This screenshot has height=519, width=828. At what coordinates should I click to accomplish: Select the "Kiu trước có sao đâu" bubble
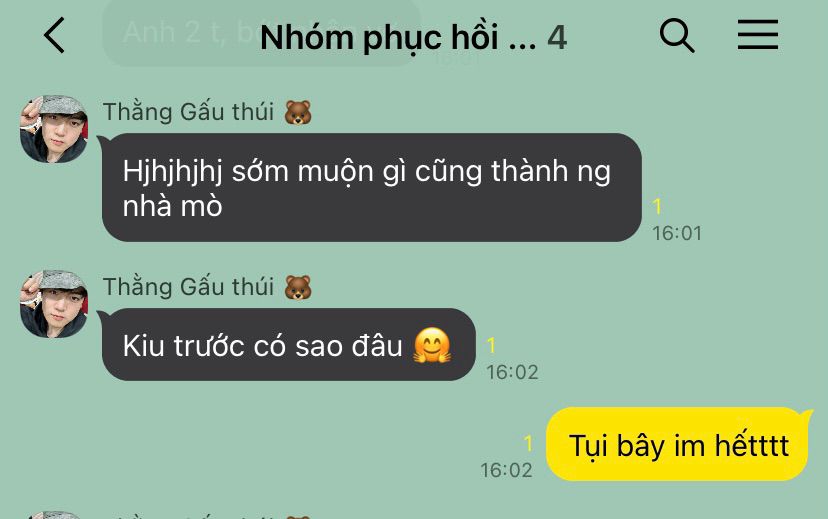(288, 345)
